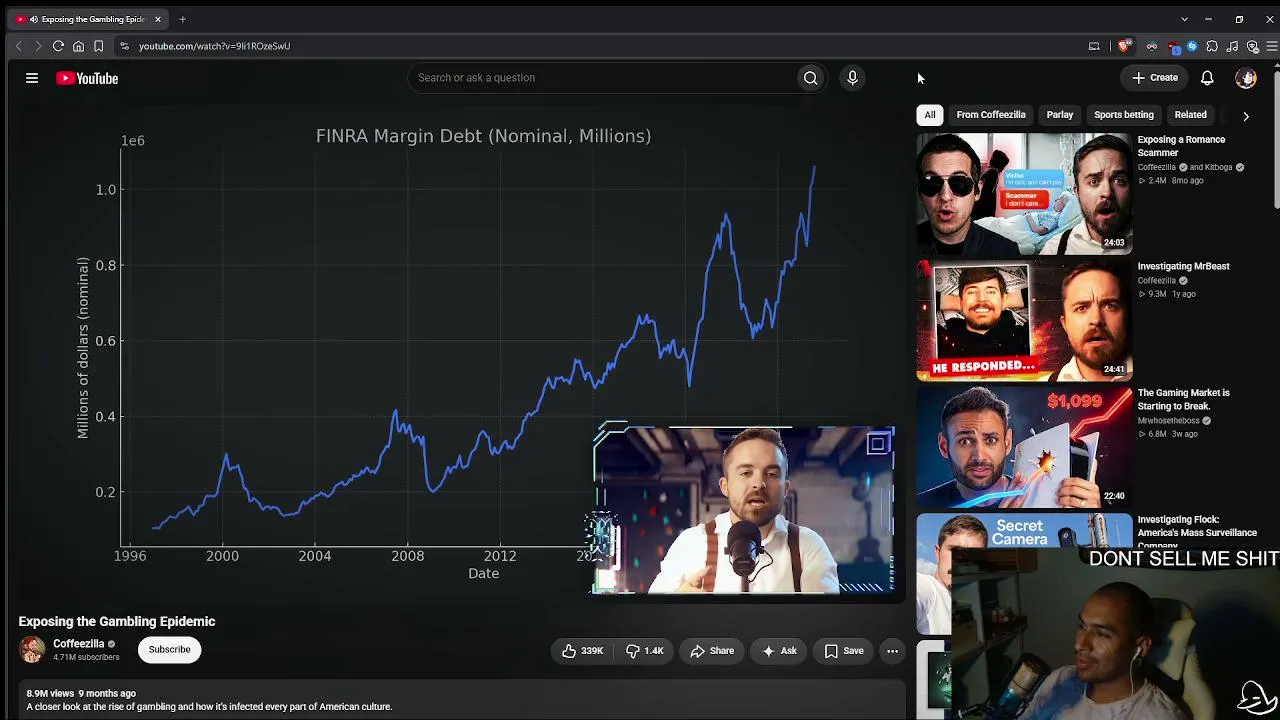The width and height of the screenshot is (1280, 720).
Task: Save the video to a playlist
Action: [x=844, y=651]
